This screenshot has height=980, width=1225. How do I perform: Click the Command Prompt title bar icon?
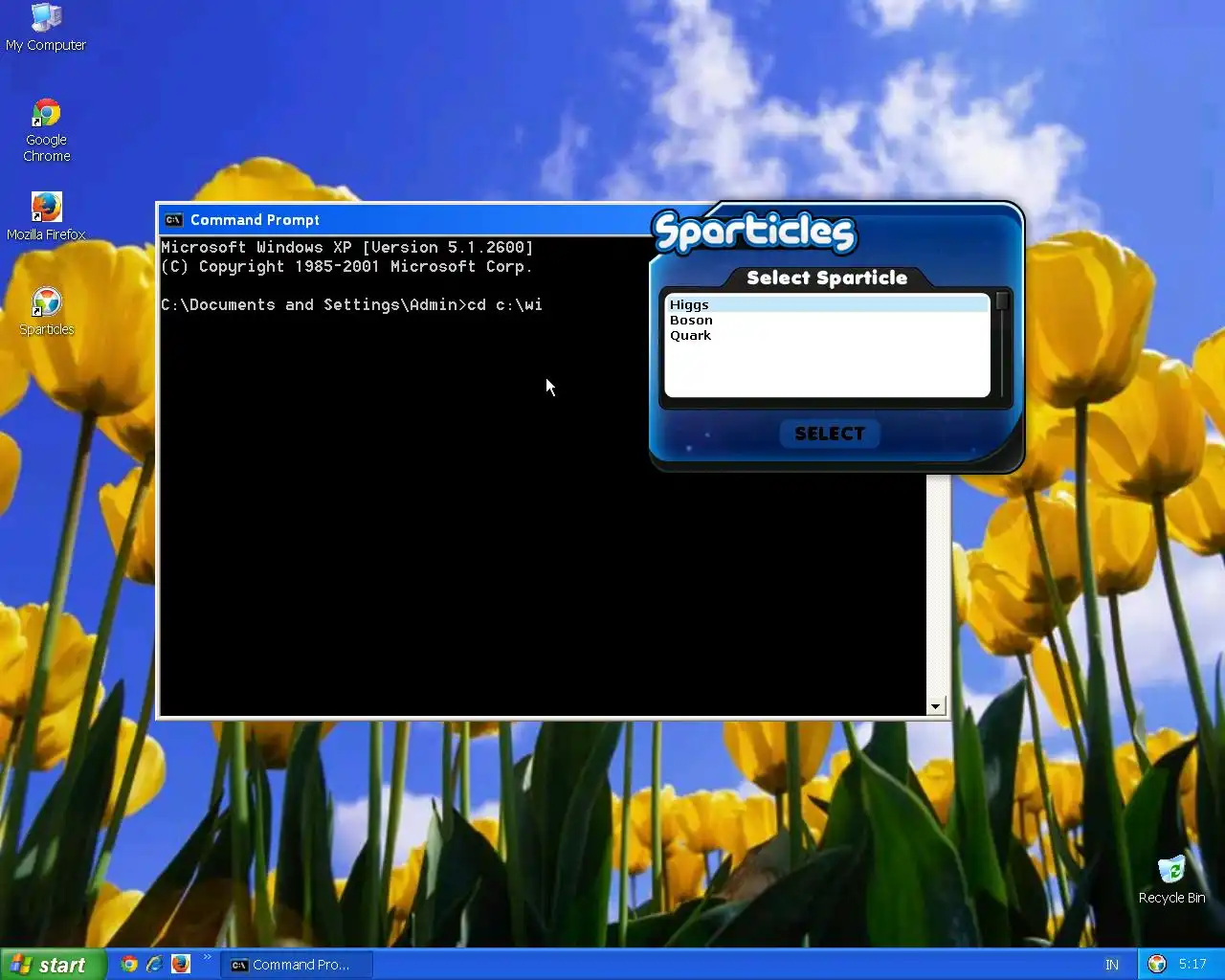click(x=173, y=219)
